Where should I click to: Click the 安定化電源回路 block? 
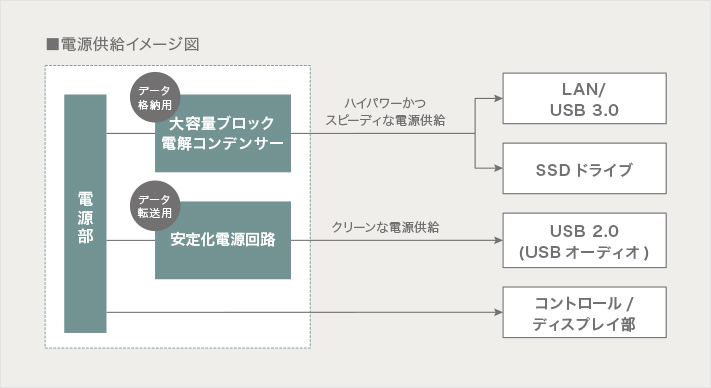pos(223,240)
